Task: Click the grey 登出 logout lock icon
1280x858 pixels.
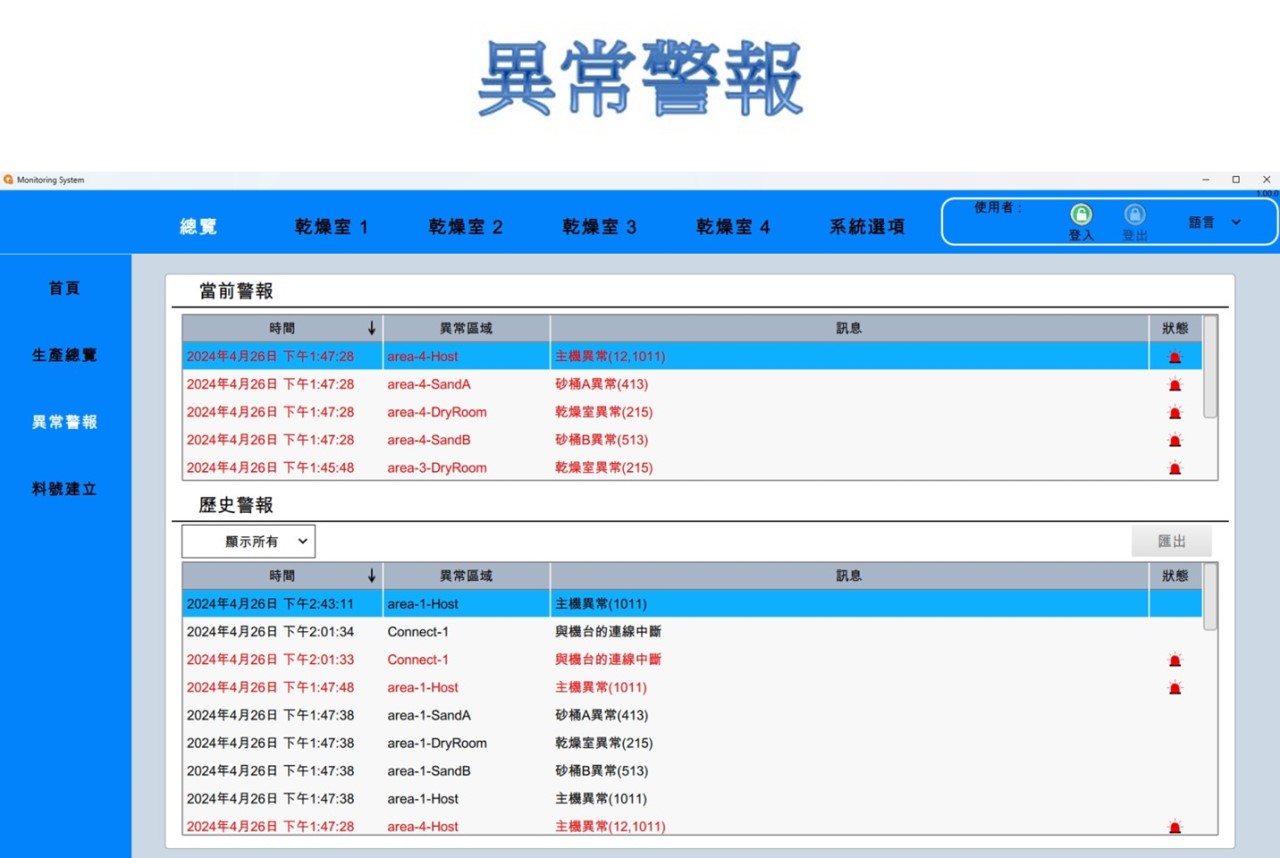Action: coord(1134,215)
